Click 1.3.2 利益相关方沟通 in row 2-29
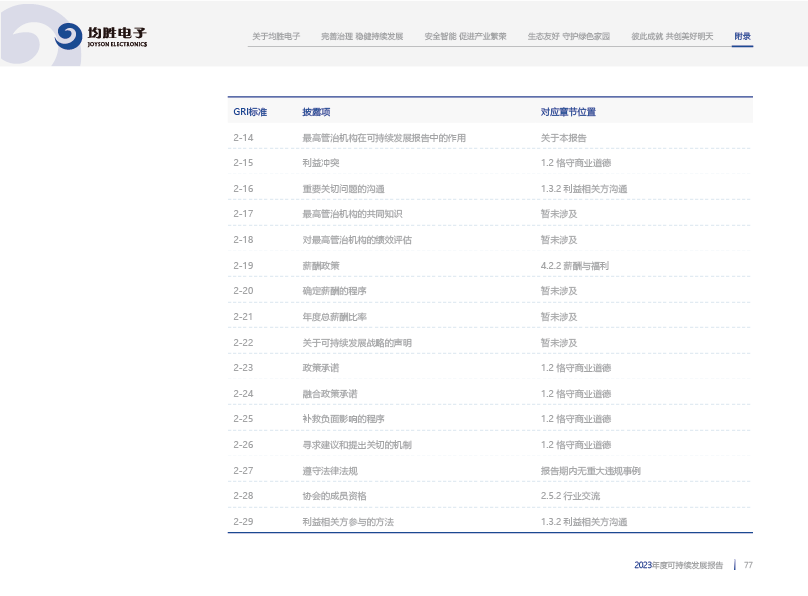Viewport: 808px width, 596px height. pyautogui.click(x=583, y=522)
